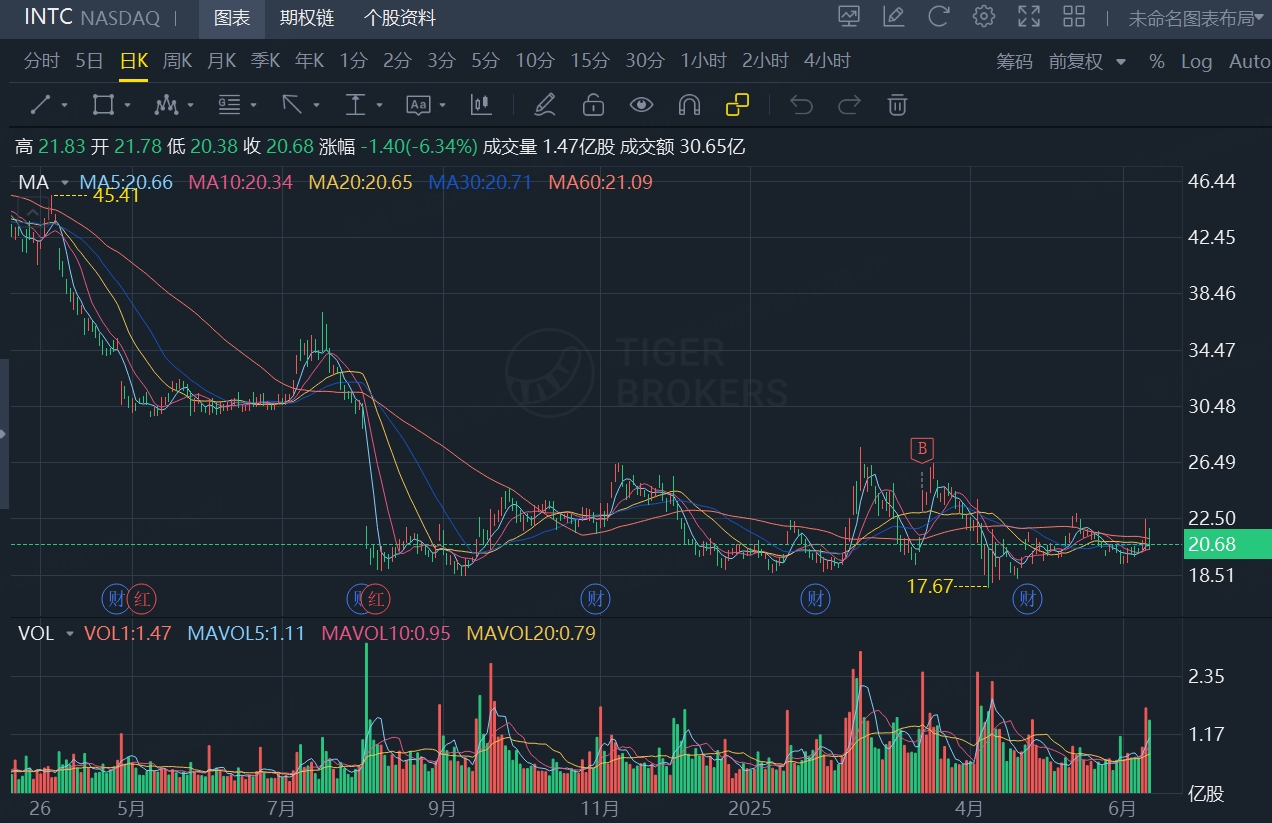Click the B trade marker on chart
Screen dimensions: 1272x823
pos(922,449)
